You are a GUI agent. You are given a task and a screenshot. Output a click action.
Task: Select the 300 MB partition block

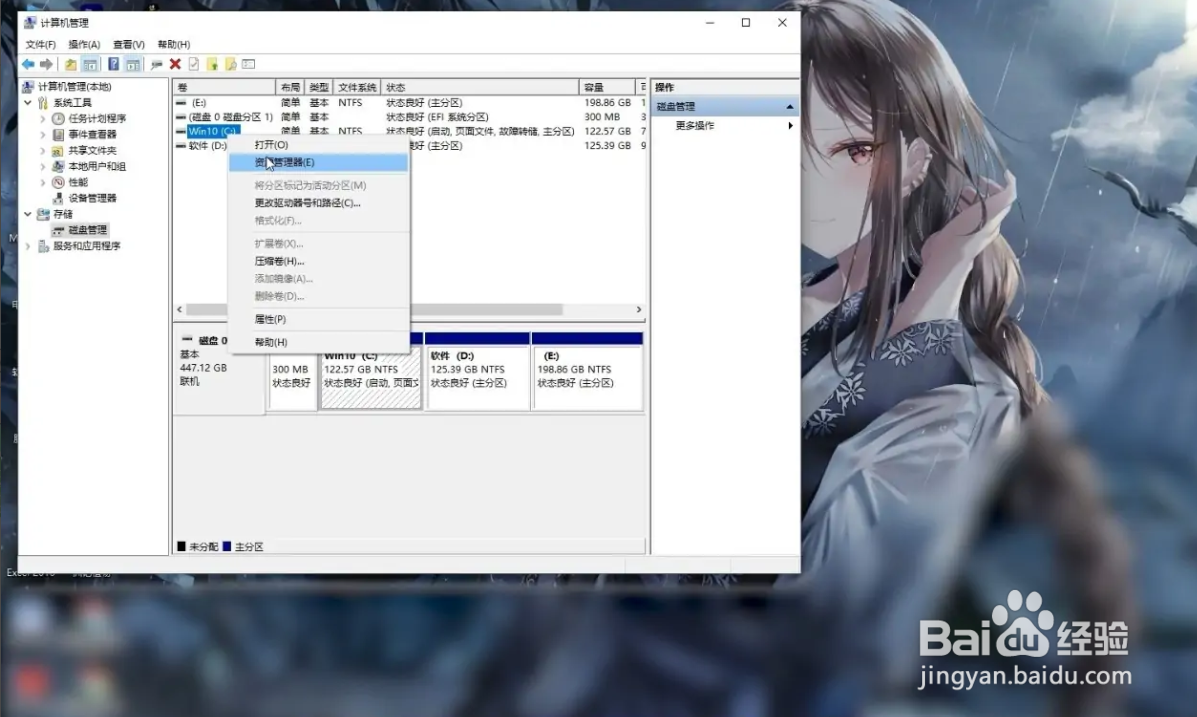291,379
